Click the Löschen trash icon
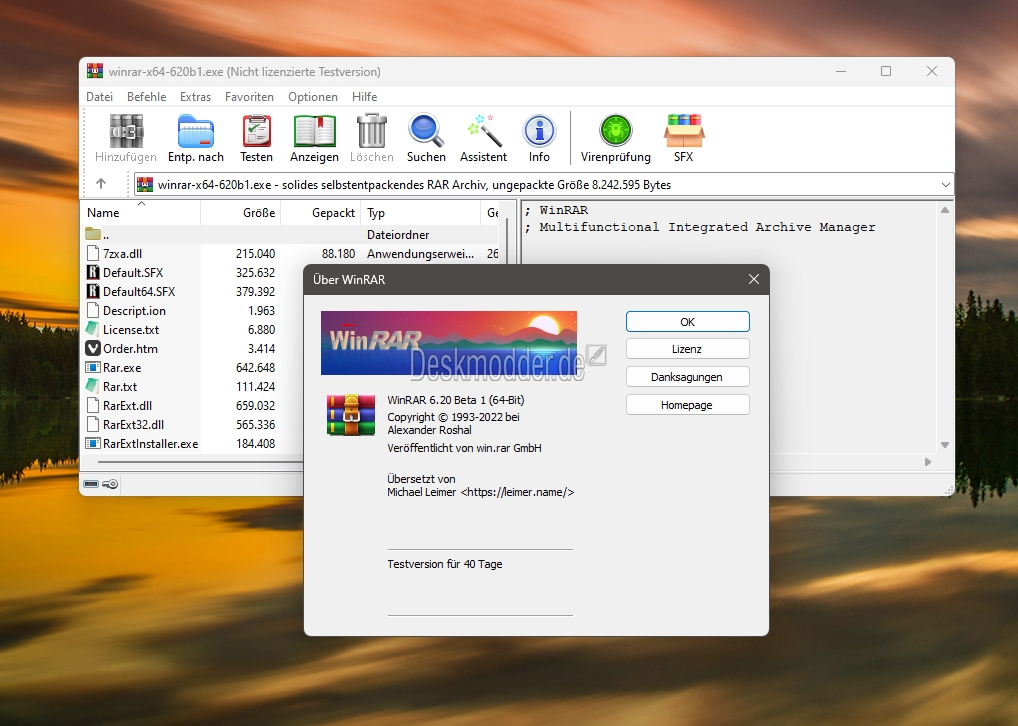This screenshot has height=726, width=1018. (x=371, y=132)
